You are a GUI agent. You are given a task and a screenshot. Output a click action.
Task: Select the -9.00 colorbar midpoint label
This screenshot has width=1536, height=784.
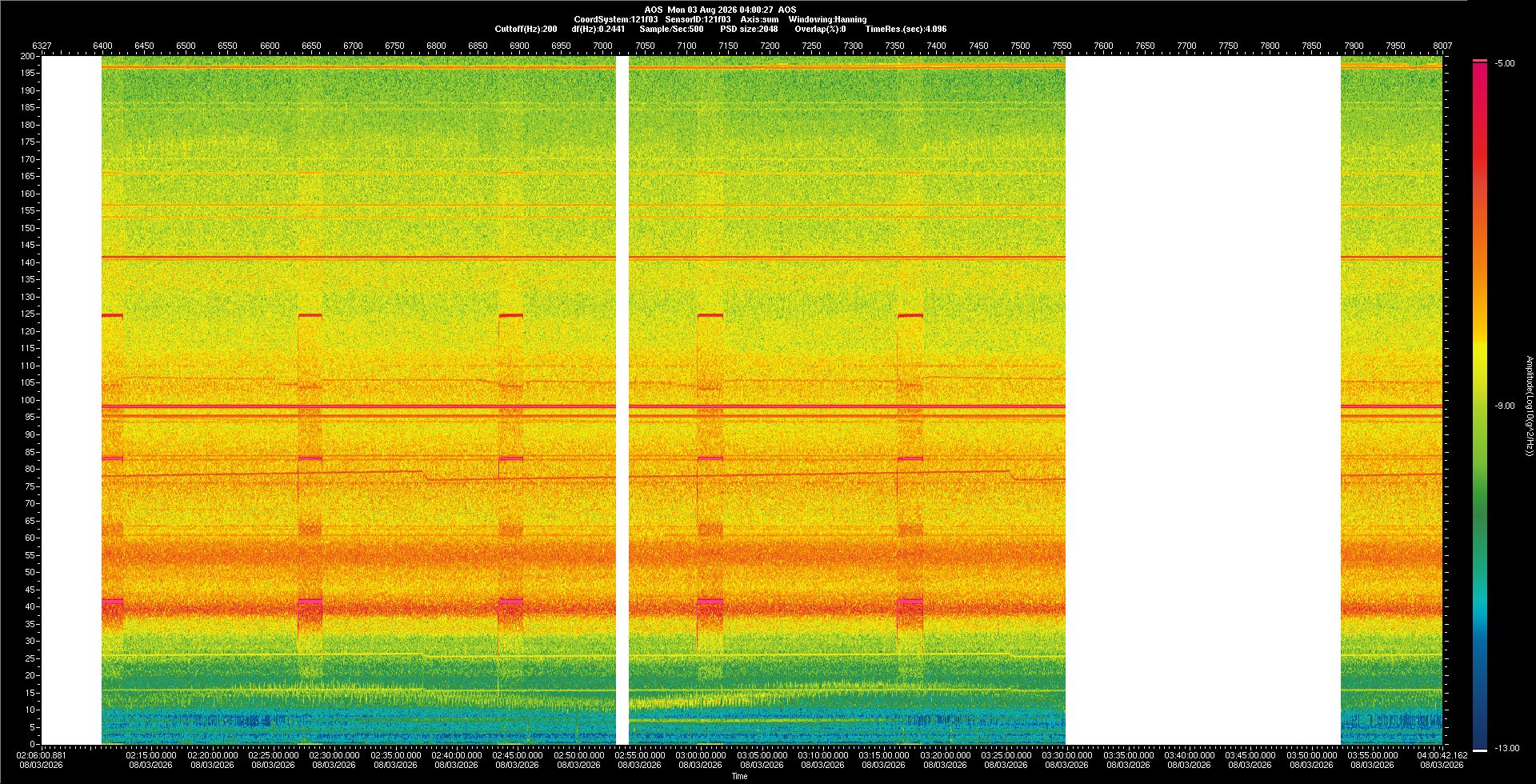click(x=1505, y=406)
